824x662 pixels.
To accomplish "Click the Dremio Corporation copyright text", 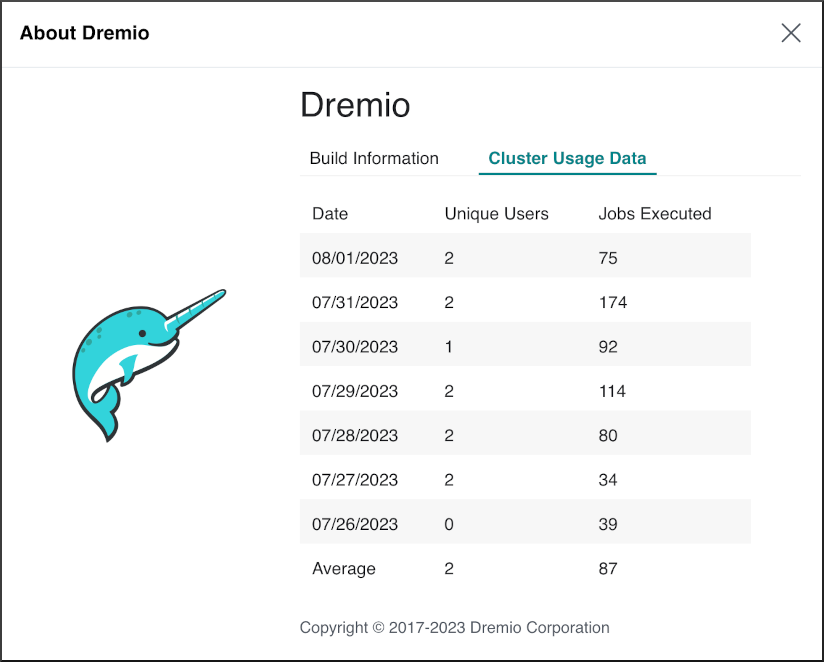I will 454,628.
